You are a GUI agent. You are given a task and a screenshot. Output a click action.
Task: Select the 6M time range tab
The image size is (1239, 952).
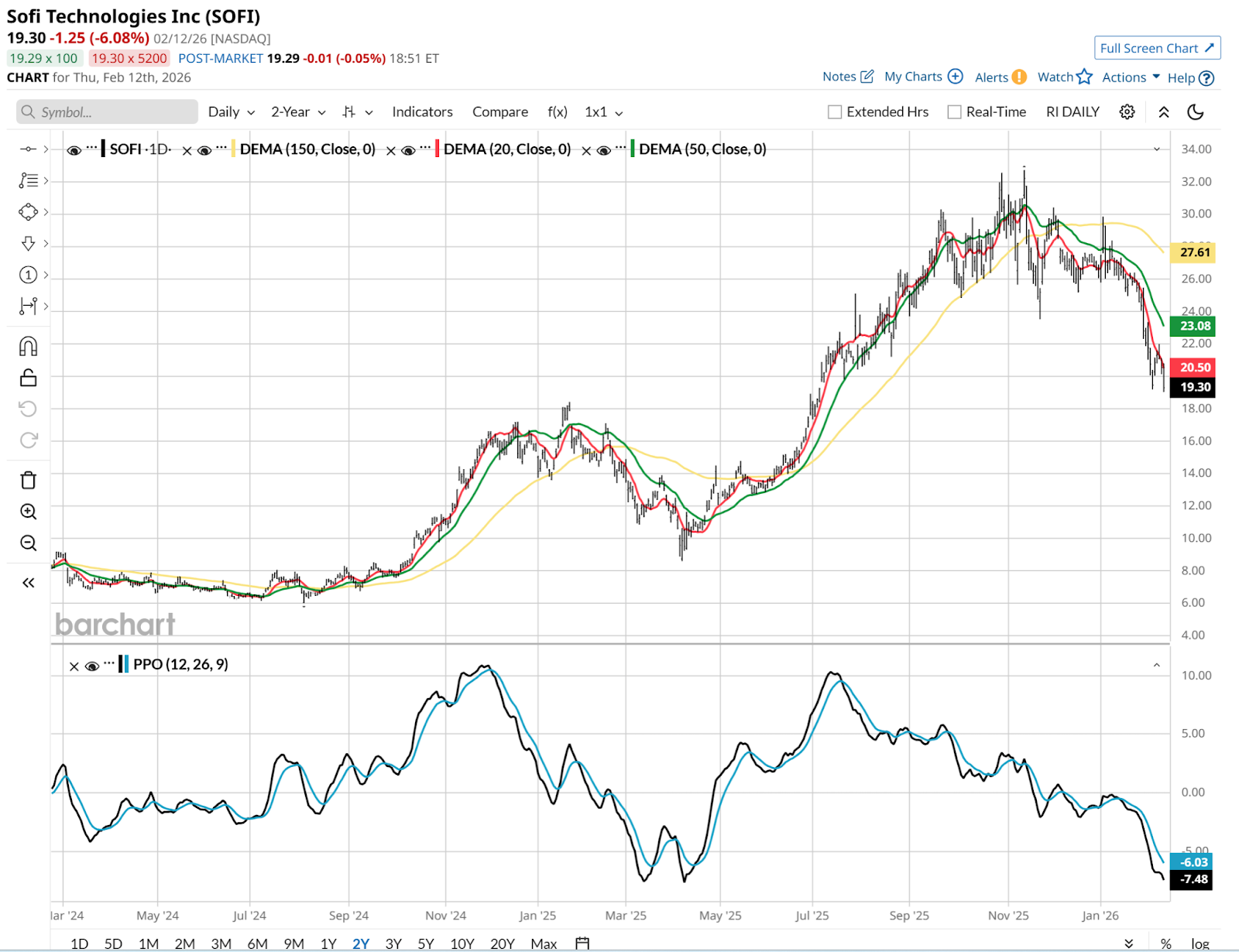[257, 943]
